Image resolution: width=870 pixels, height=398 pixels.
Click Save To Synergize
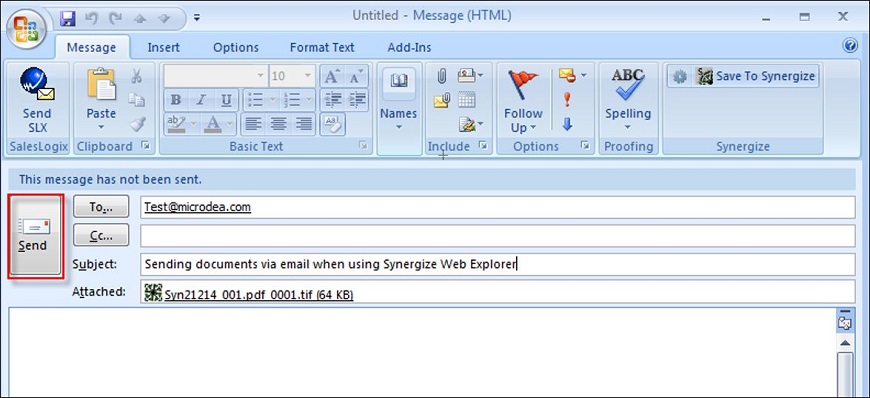(x=743, y=76)
